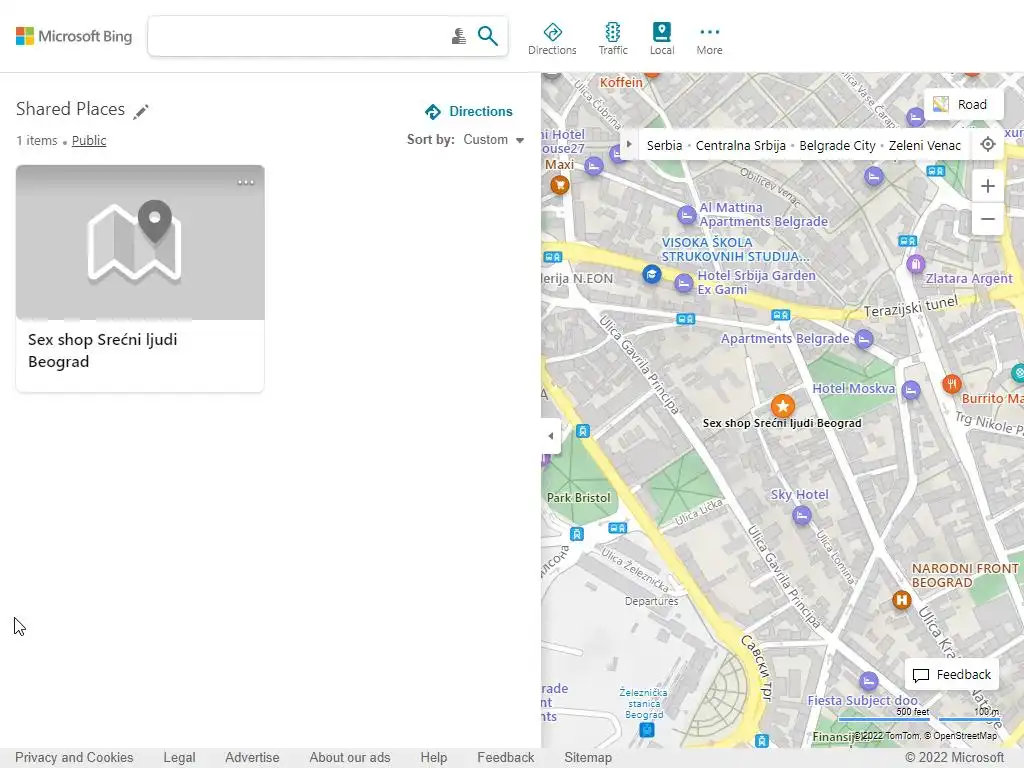Select Serbia in the breadcrumb

pyautogui.click(x=664, y=146)
